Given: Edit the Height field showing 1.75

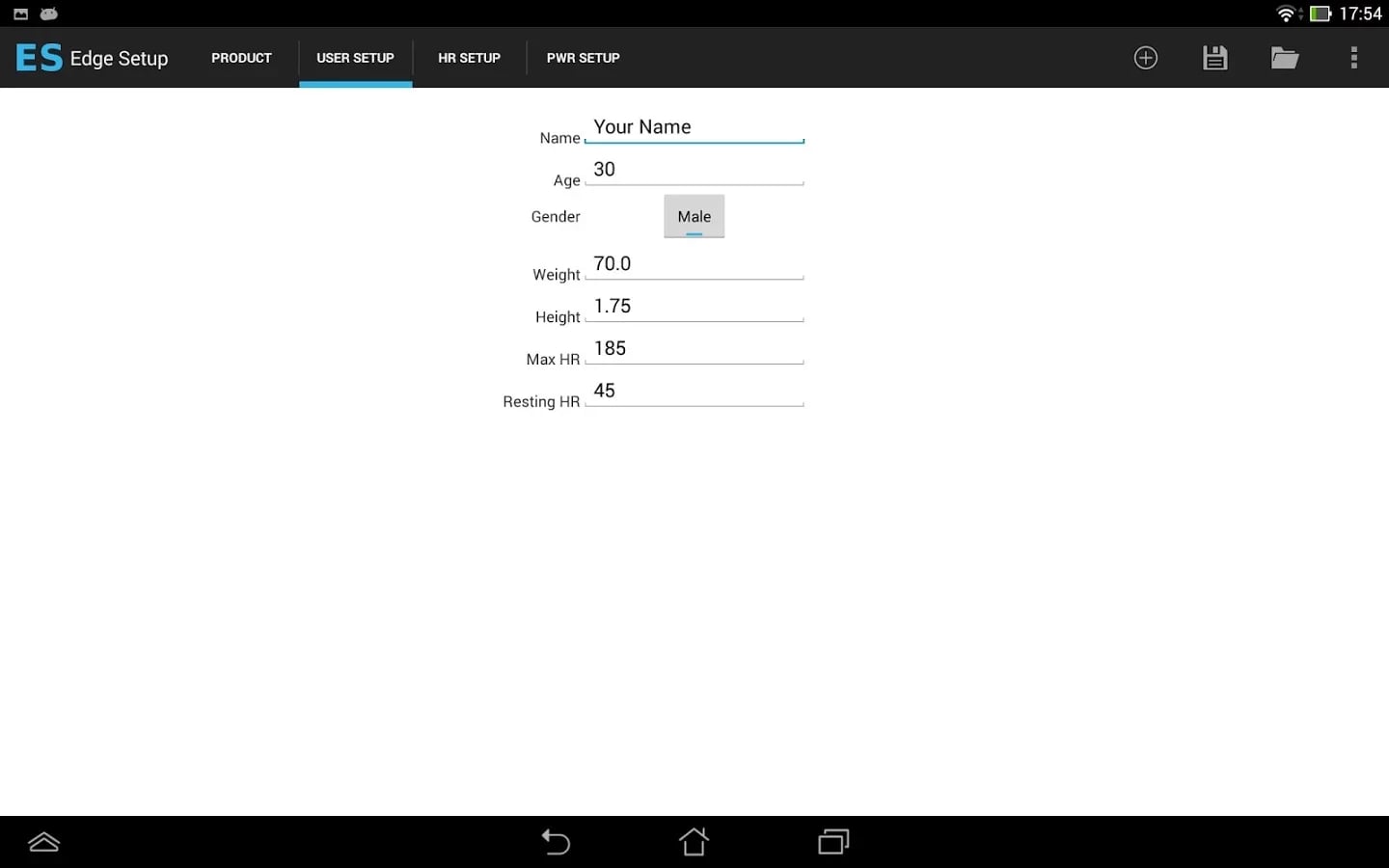Looking at the screenshot, I should pyautogui.click(x=694, y=307).
